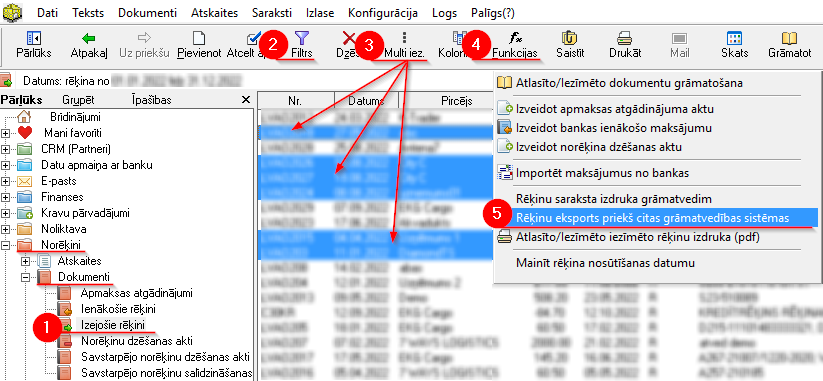Select Norēķinu dzēšanas akti item
This screenshot has height=381, width=823.
[x=137, y=341]
